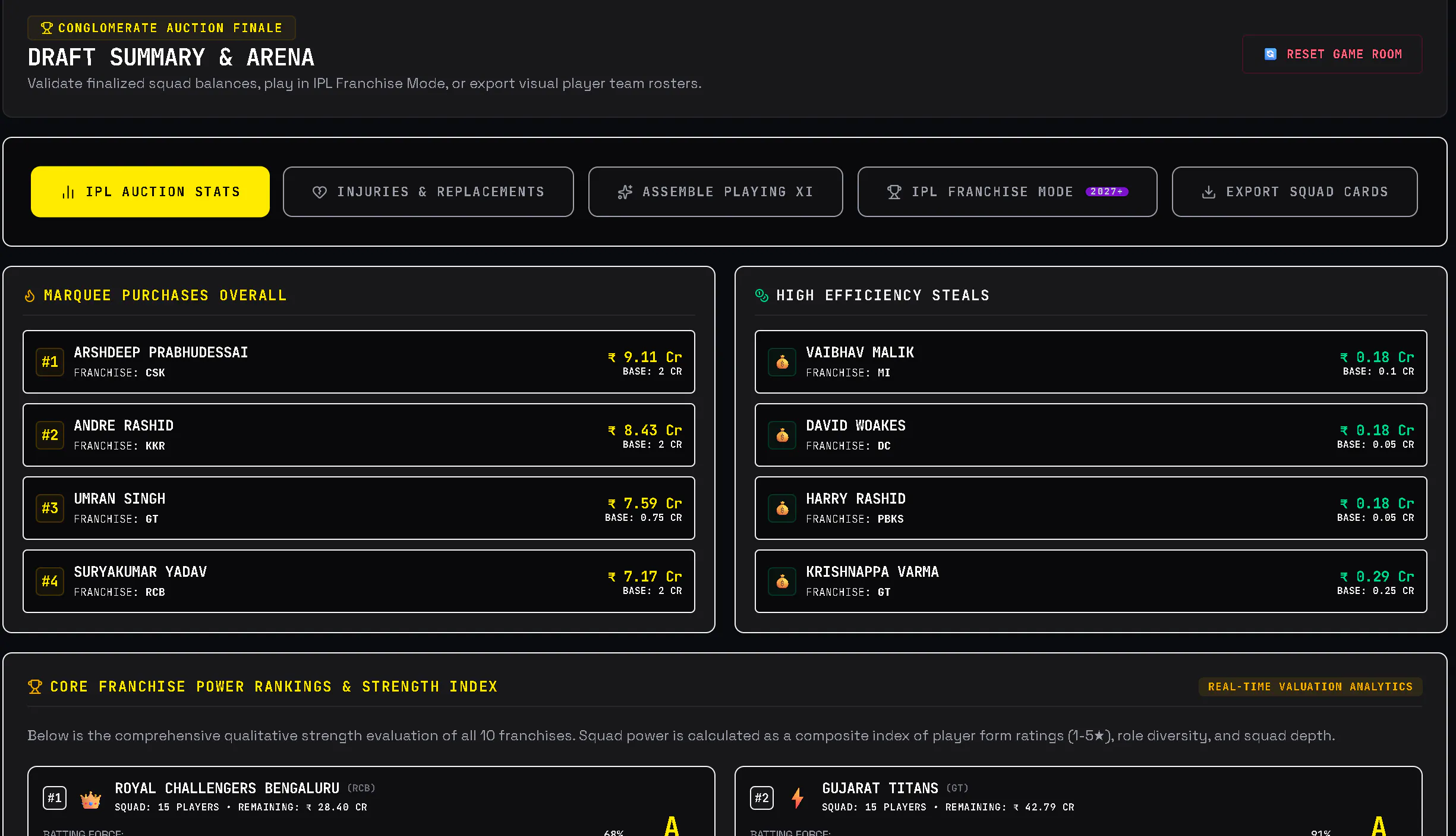Click the Royal Challengers Bengaluru team name
The width and height of the screenshot is (1456, 836).
pyautogui.click(x=227, y=788)
